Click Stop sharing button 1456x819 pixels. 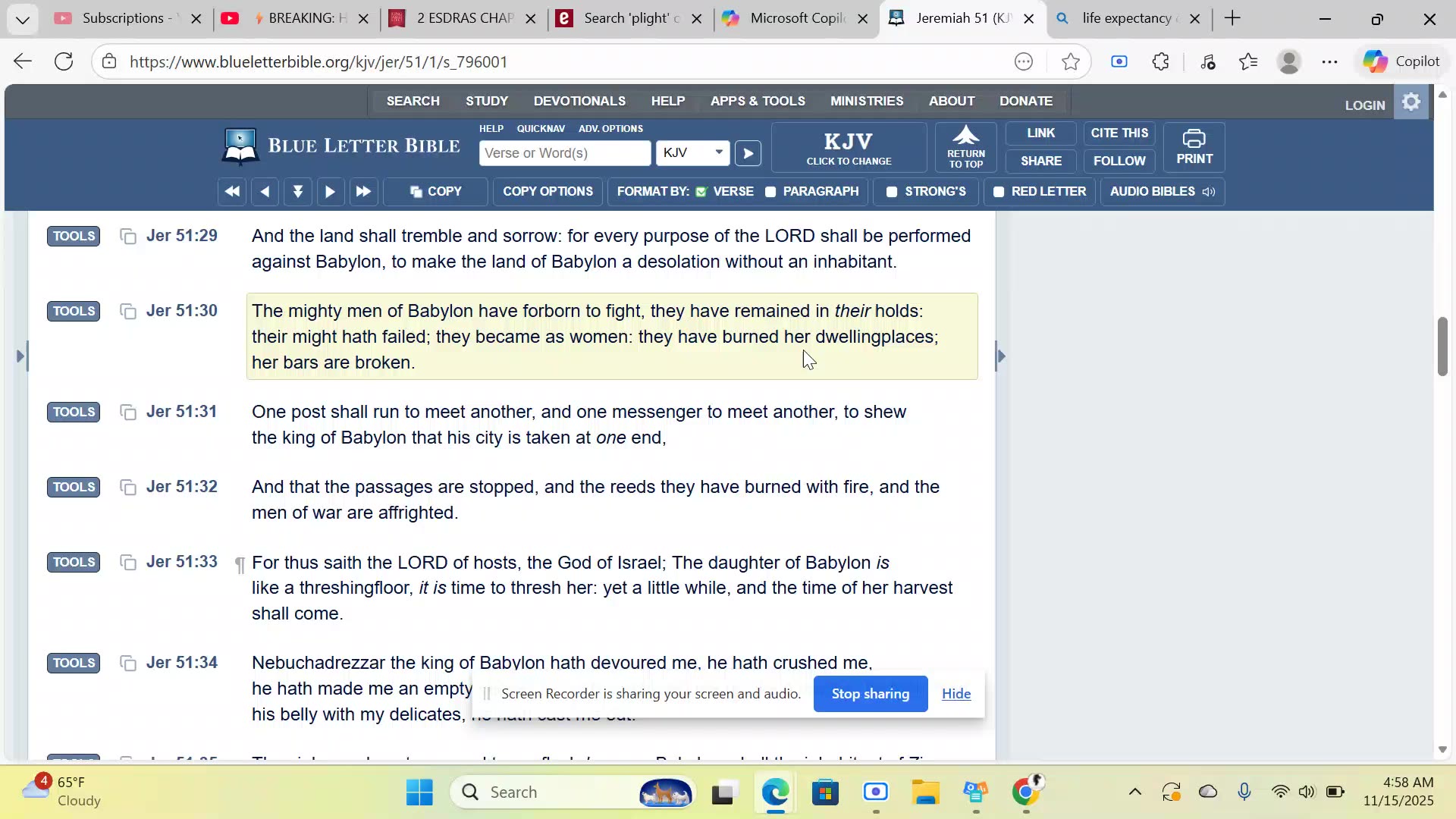(870, 694)
